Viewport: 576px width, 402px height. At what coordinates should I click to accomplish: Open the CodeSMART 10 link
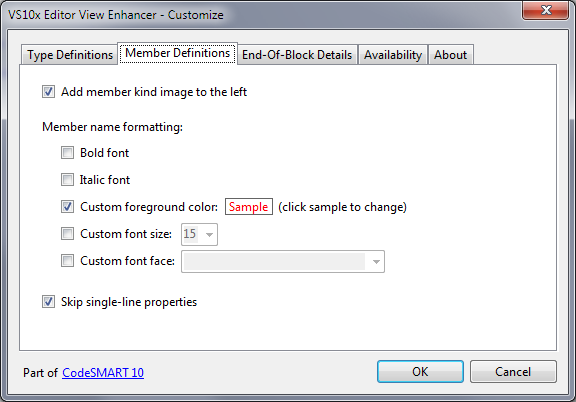pyautogui.click(x=103, y=373)
